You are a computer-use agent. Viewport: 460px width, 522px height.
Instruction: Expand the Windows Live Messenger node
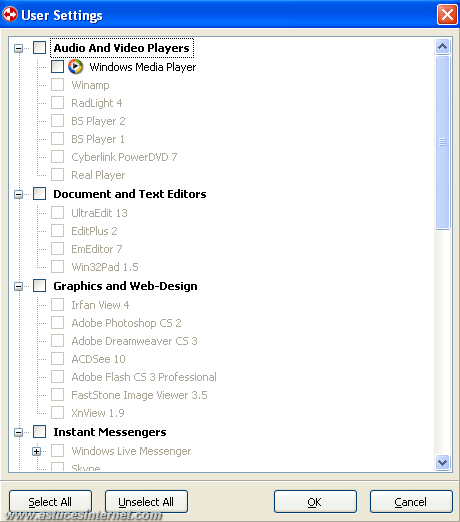(37, 451)
